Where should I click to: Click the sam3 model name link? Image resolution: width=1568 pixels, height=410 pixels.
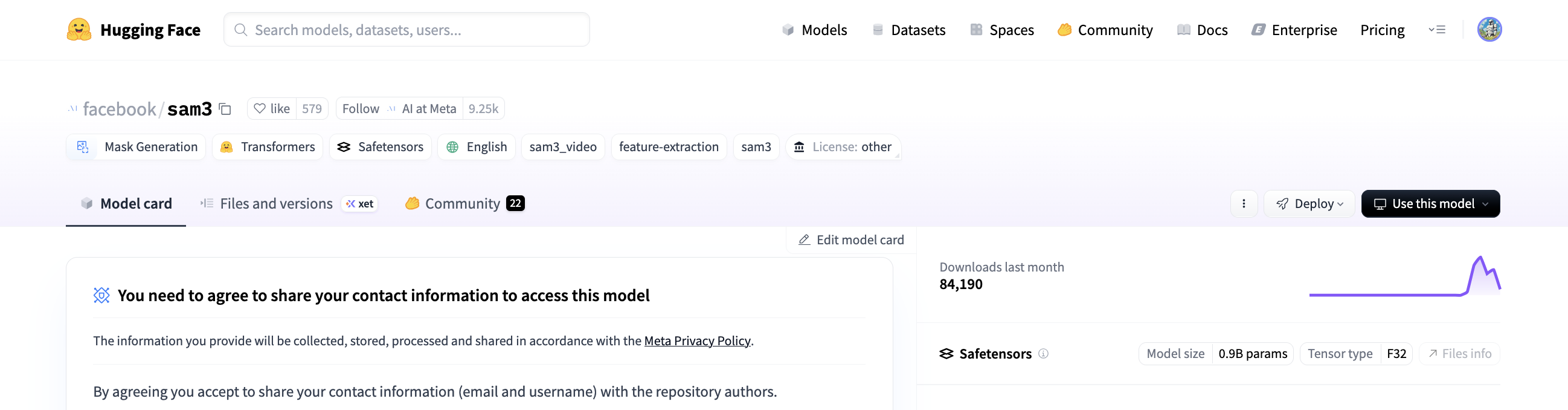[x=189, y=109]
